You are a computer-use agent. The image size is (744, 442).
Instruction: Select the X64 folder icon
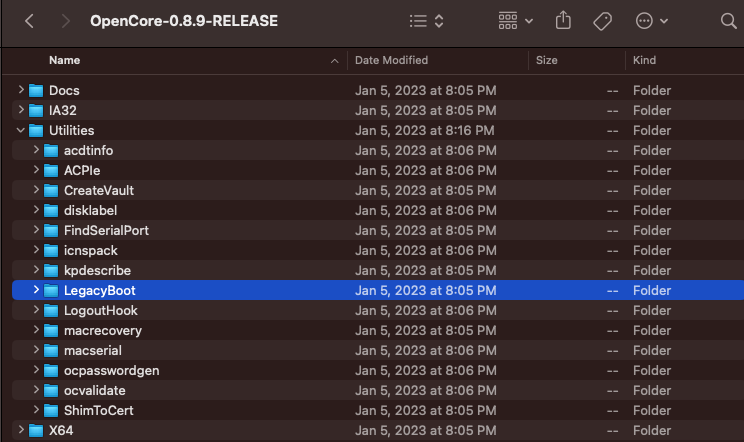(x=36, y=431)
